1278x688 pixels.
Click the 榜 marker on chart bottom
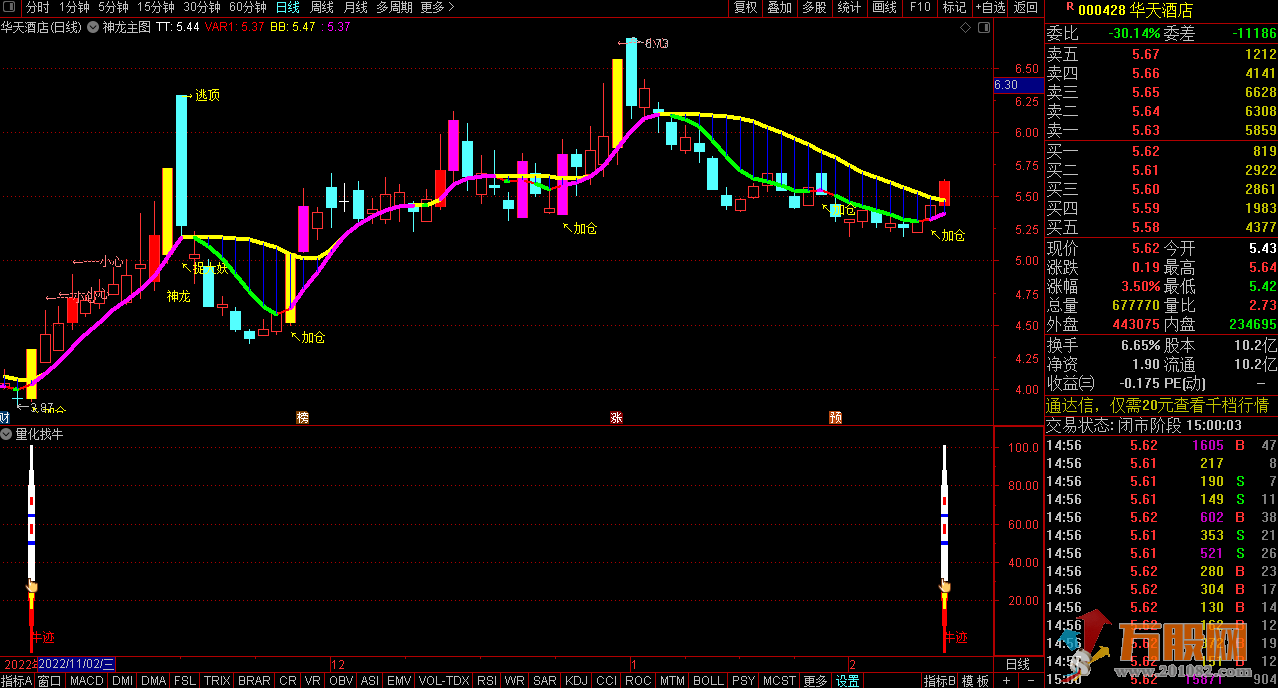point(302,417)
